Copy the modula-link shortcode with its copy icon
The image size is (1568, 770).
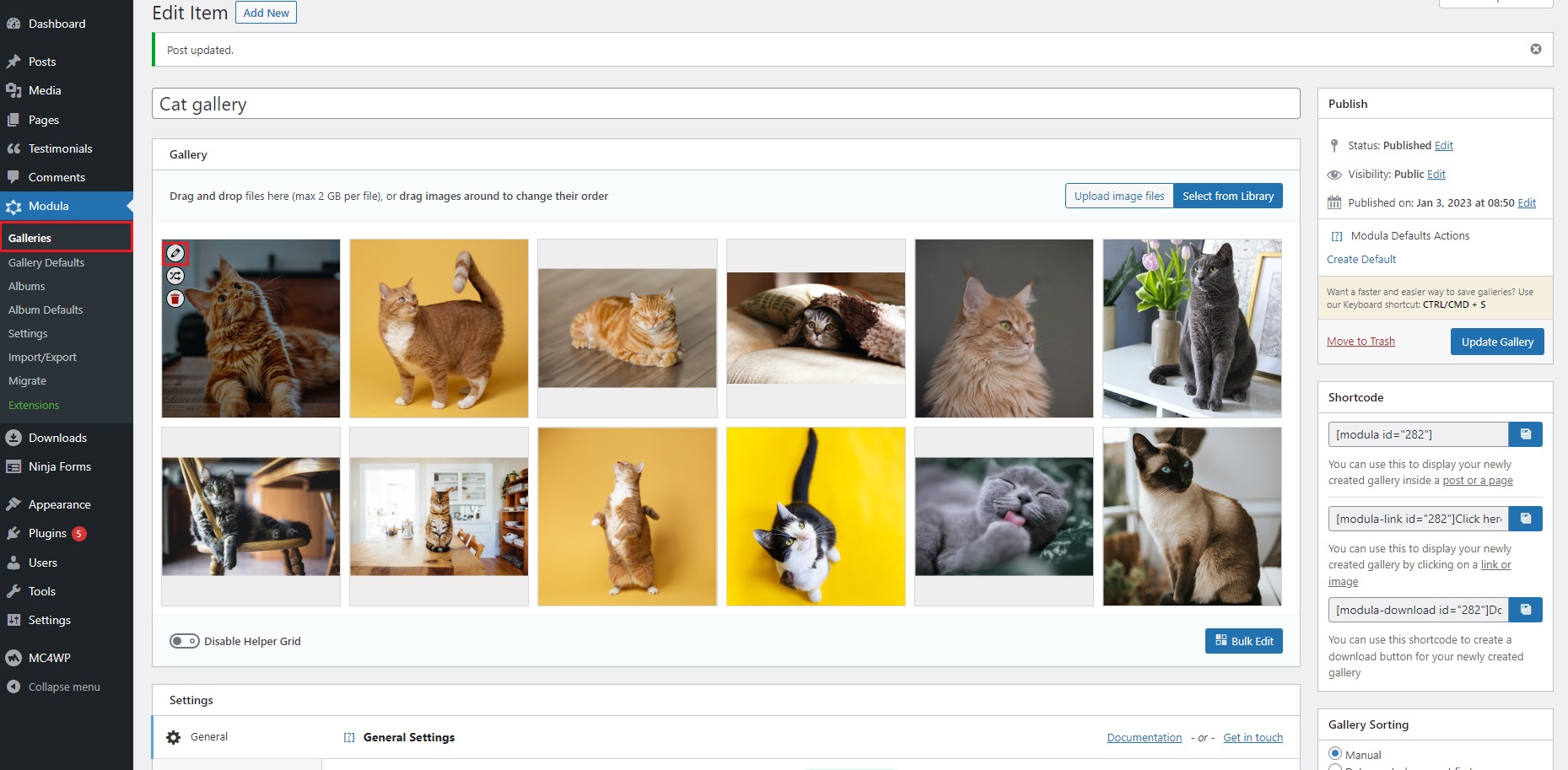[1525, 518]
